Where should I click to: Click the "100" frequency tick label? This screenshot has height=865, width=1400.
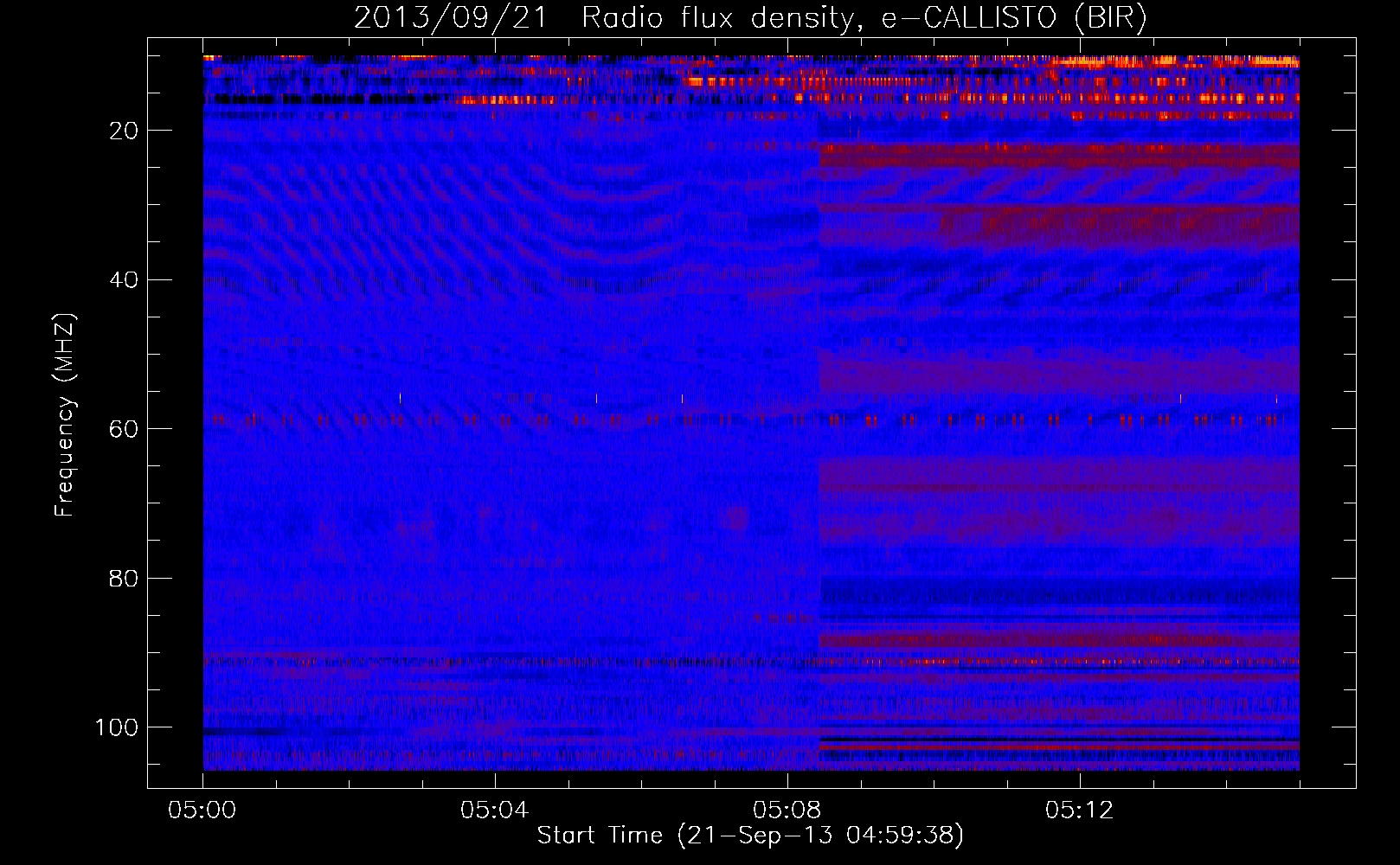click(x=117, y=727)
